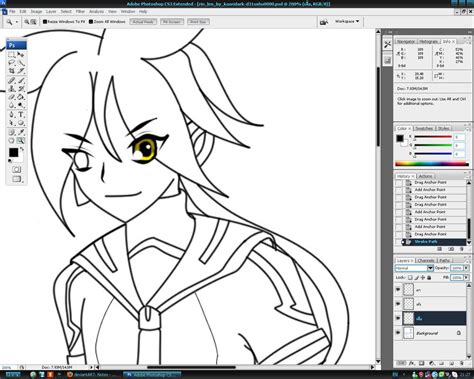Open Tool Presets from collapsed dock

pos(387,45)
